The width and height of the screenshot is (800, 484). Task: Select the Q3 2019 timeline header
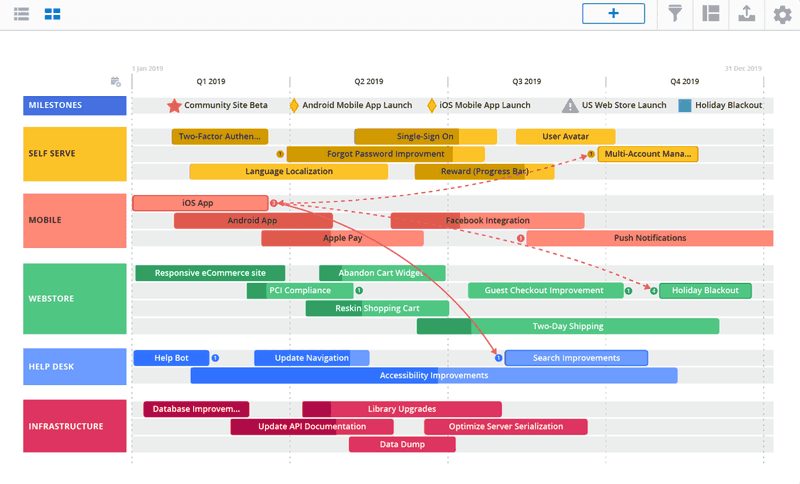tap(527, 82)
